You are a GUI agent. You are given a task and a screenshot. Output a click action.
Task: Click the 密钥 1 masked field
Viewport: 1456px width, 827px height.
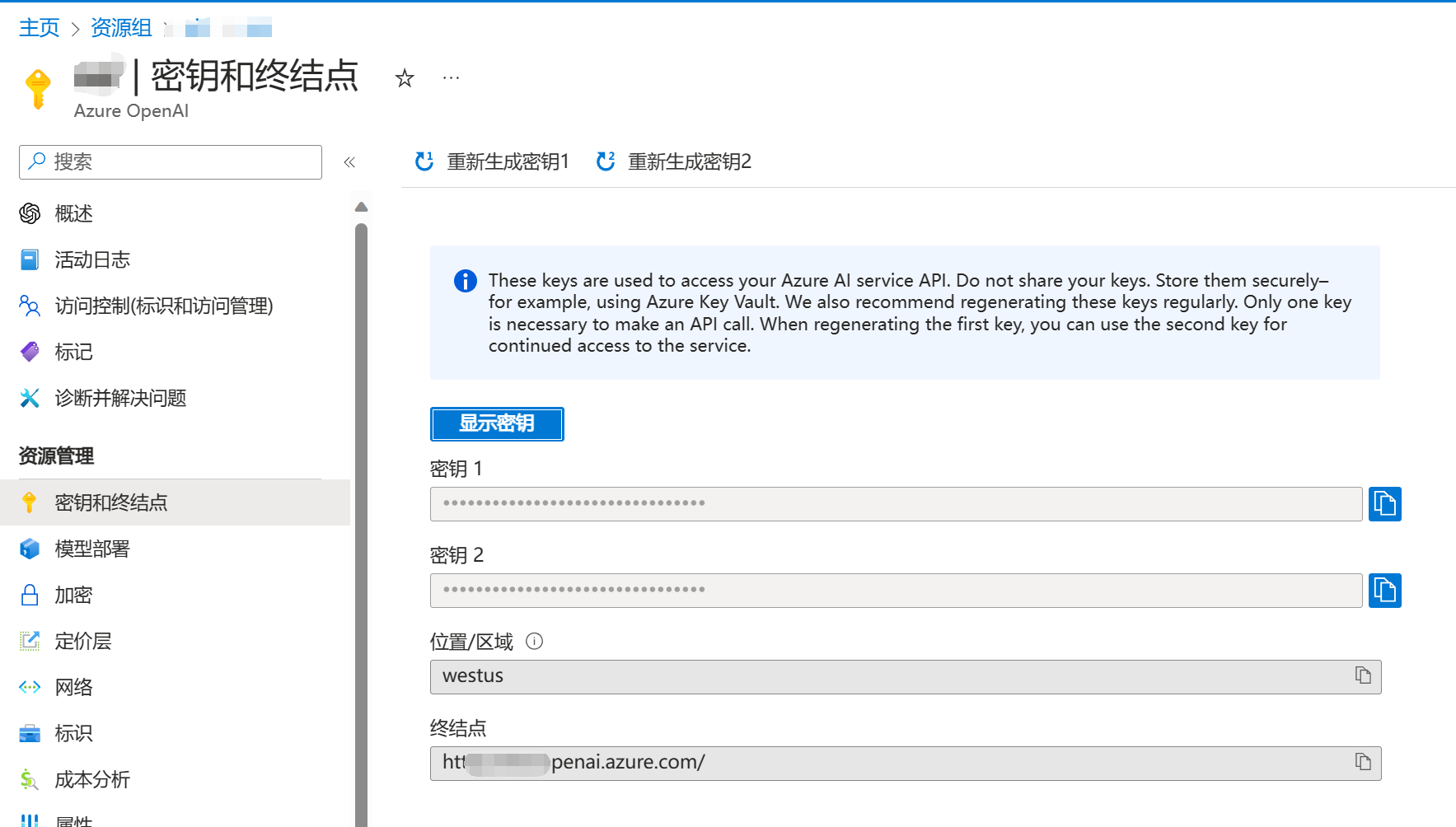tap(896, 504)
